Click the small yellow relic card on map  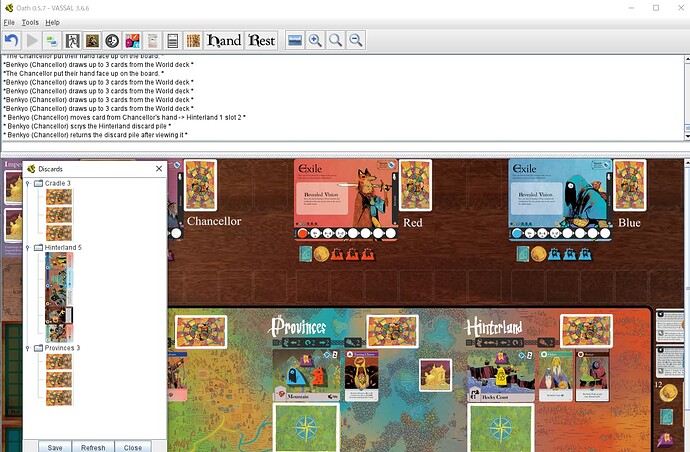click(435, 375)
